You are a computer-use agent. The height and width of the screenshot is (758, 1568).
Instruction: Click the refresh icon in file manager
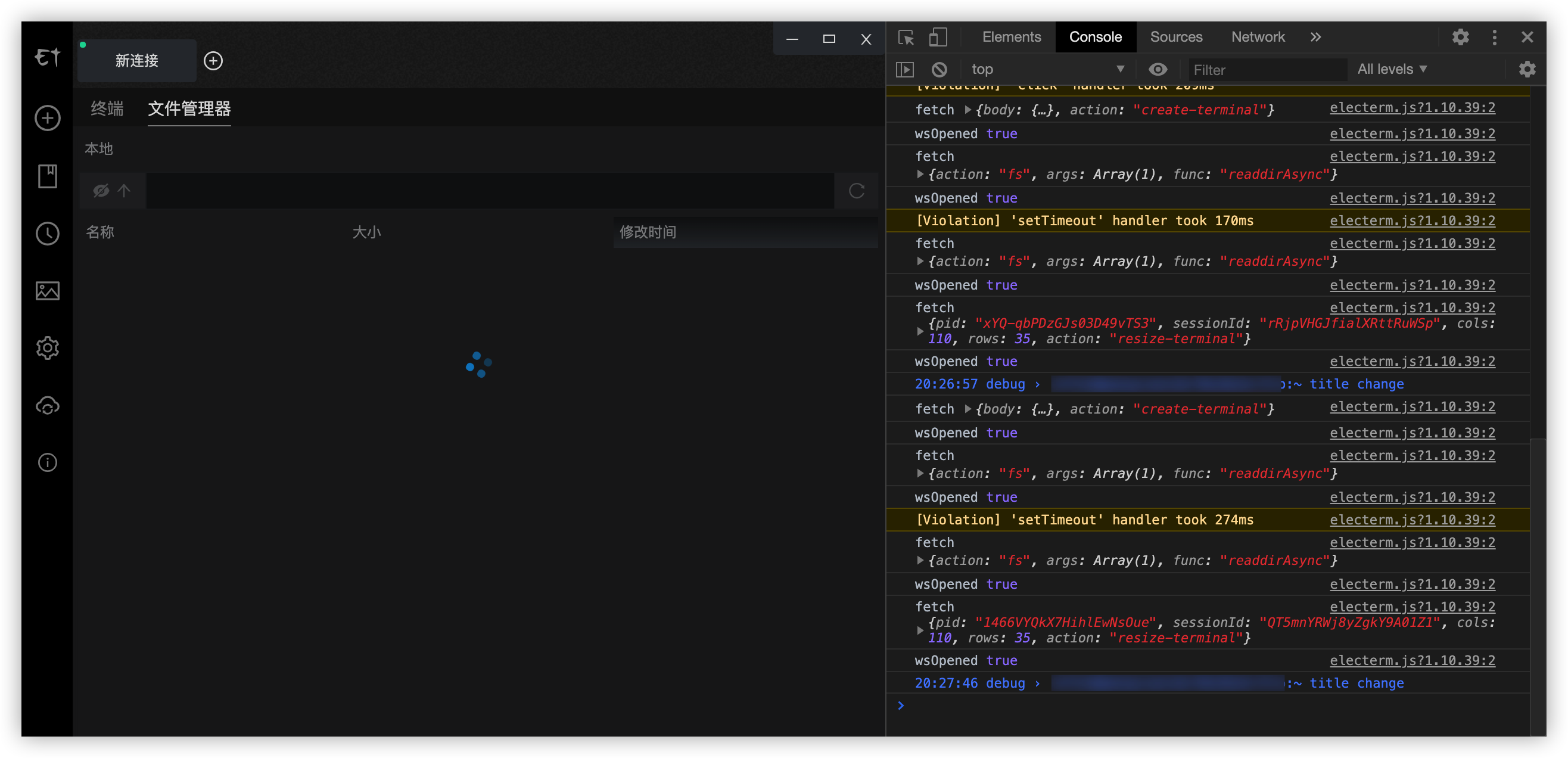(857, 191)
